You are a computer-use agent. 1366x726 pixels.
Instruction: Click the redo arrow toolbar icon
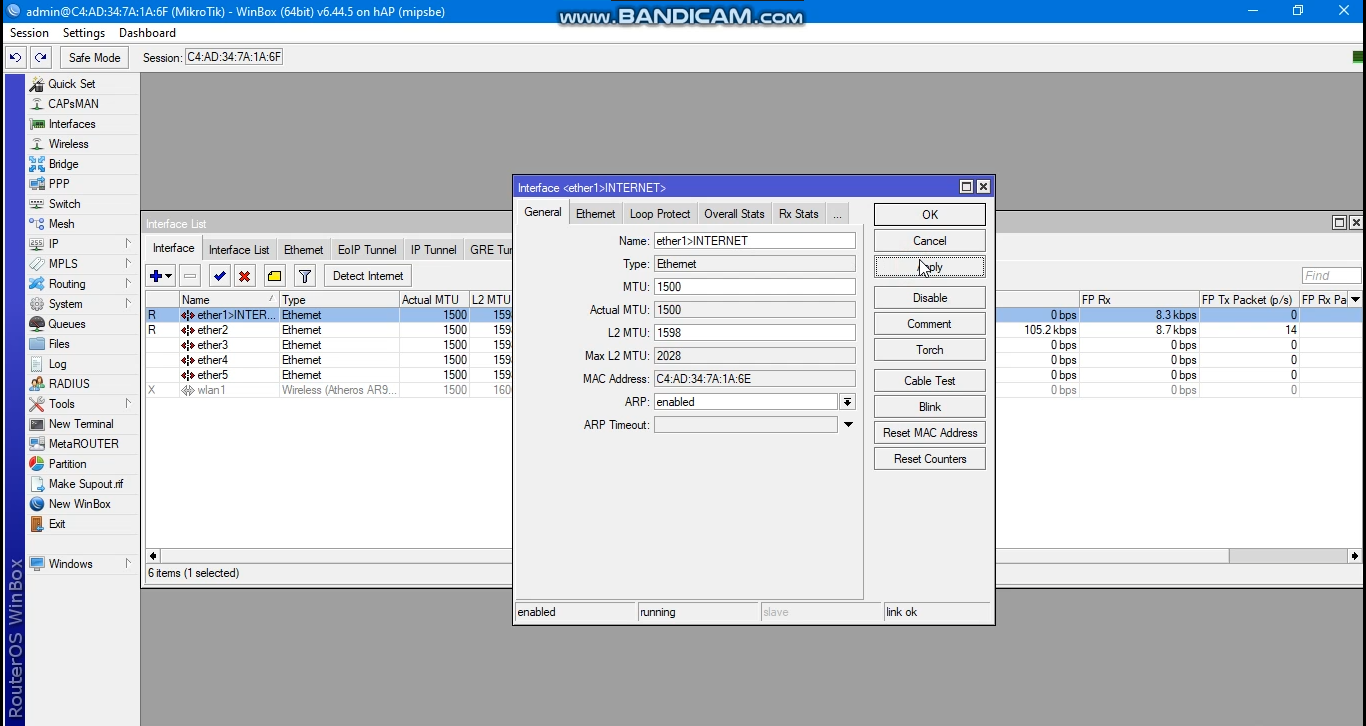(41, 58)
